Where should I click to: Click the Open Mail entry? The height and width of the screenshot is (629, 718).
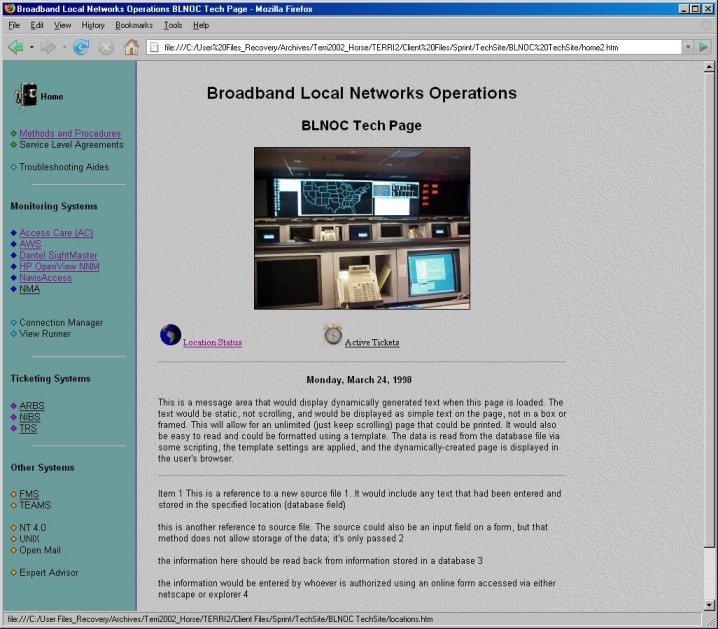pyautogui.click(x=40, y=550)
